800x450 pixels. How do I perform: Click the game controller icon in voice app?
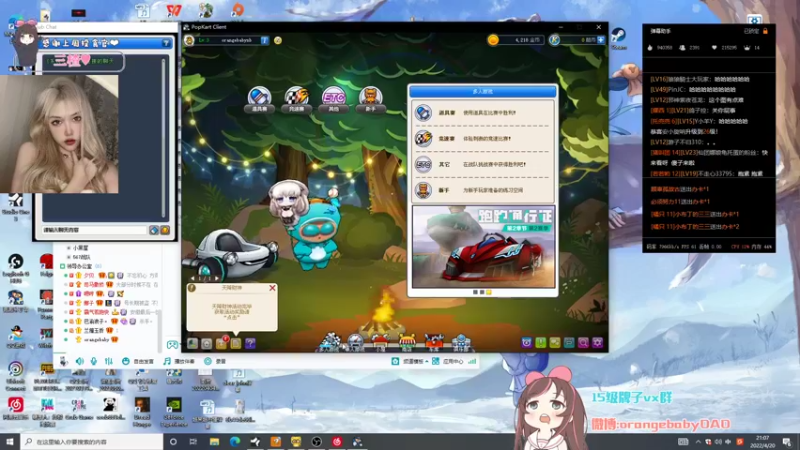coord(172,344)
